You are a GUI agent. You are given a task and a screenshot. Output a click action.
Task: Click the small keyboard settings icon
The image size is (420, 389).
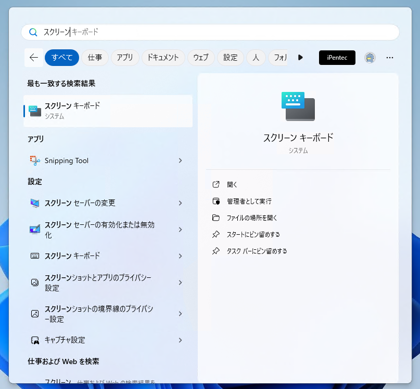click(x=35, y=256)
